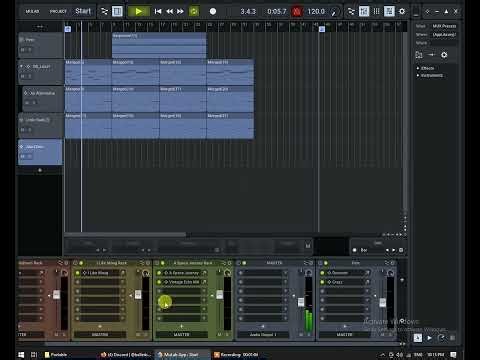This screenshot has height=360, width=480.
Task: Toggle the green loop cycle button
Action: (194, 11)
